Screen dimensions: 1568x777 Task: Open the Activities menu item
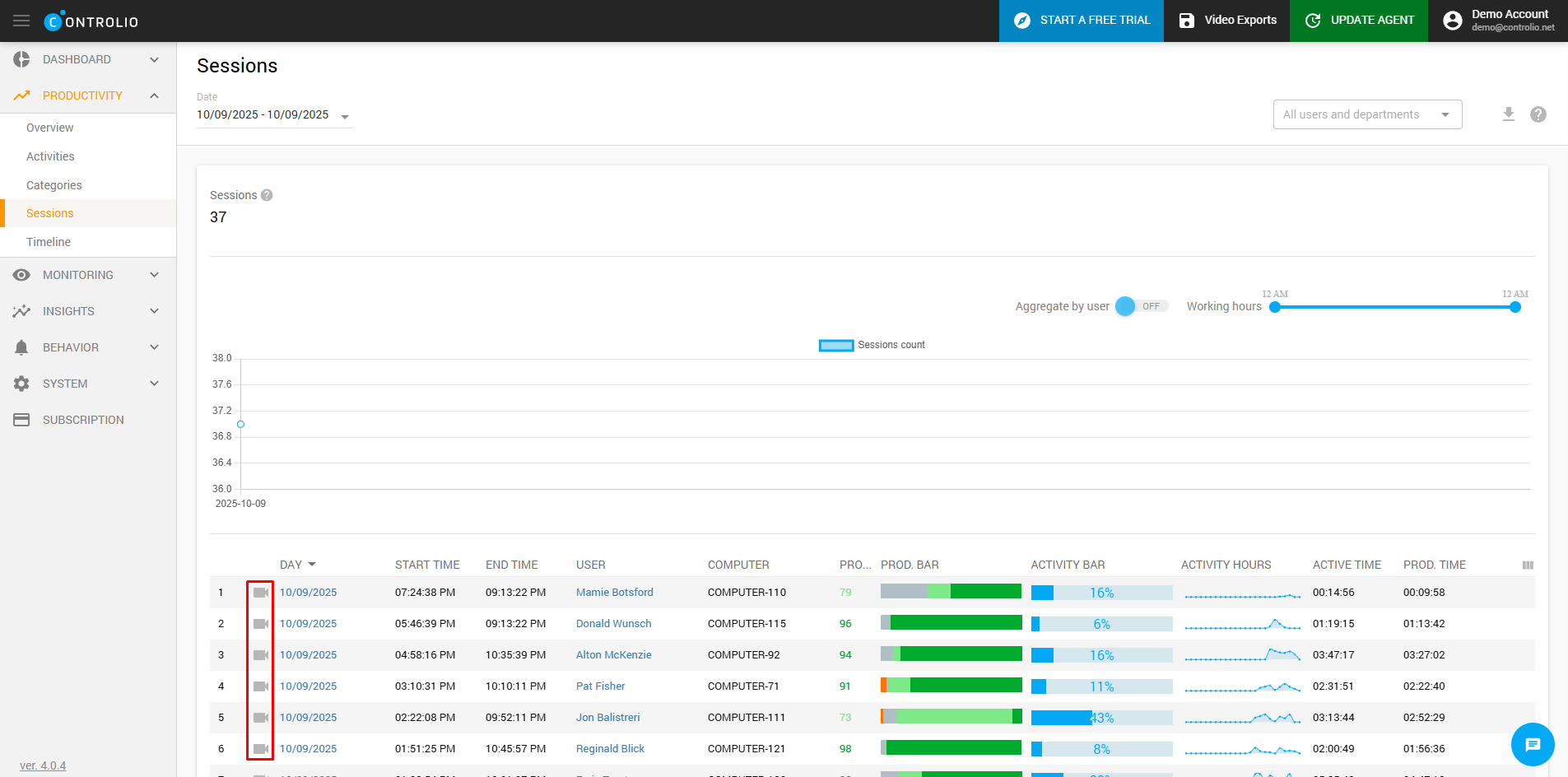50,156
